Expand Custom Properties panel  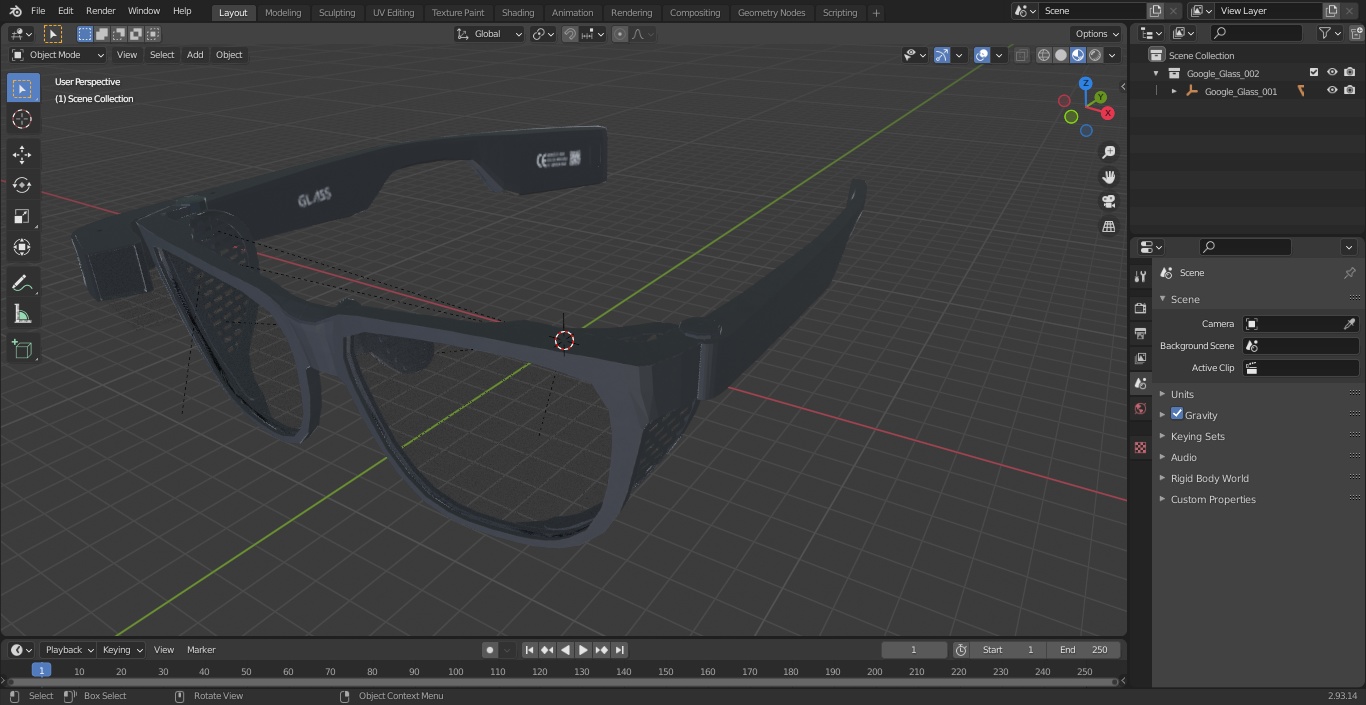tap(1213, 499)
